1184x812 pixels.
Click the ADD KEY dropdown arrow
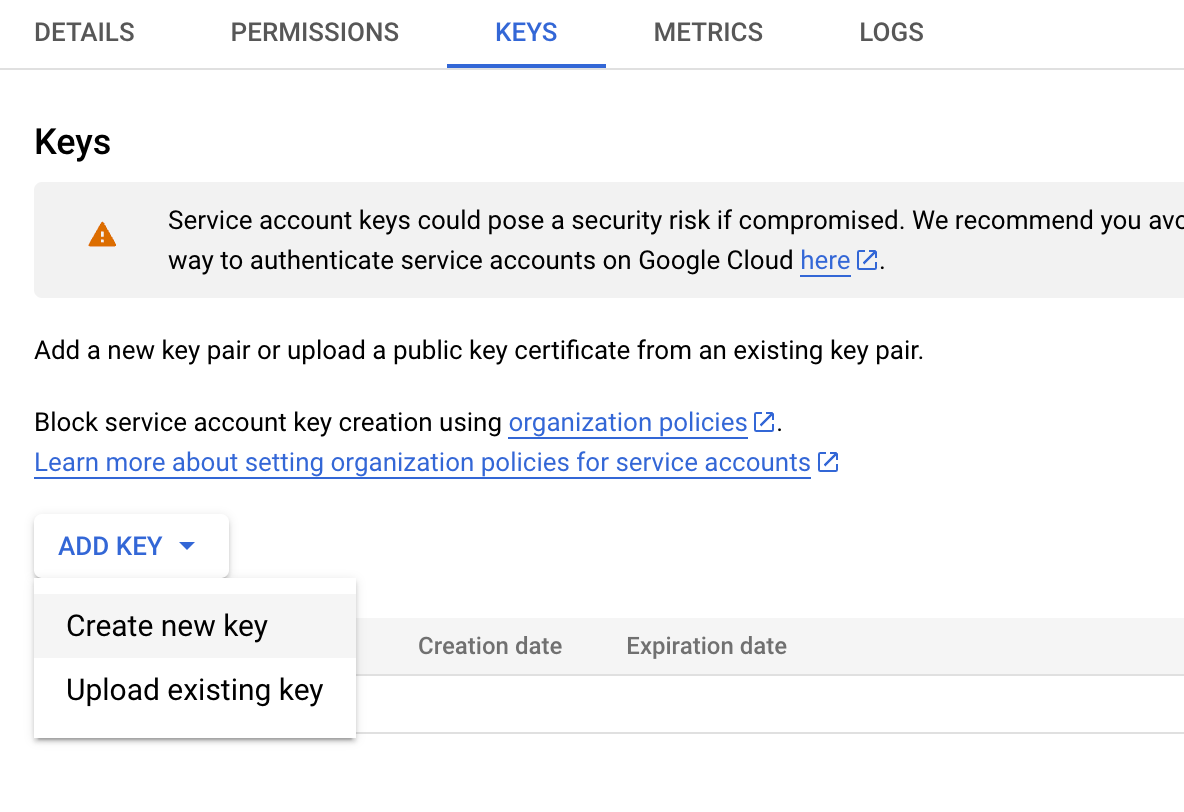187,546
